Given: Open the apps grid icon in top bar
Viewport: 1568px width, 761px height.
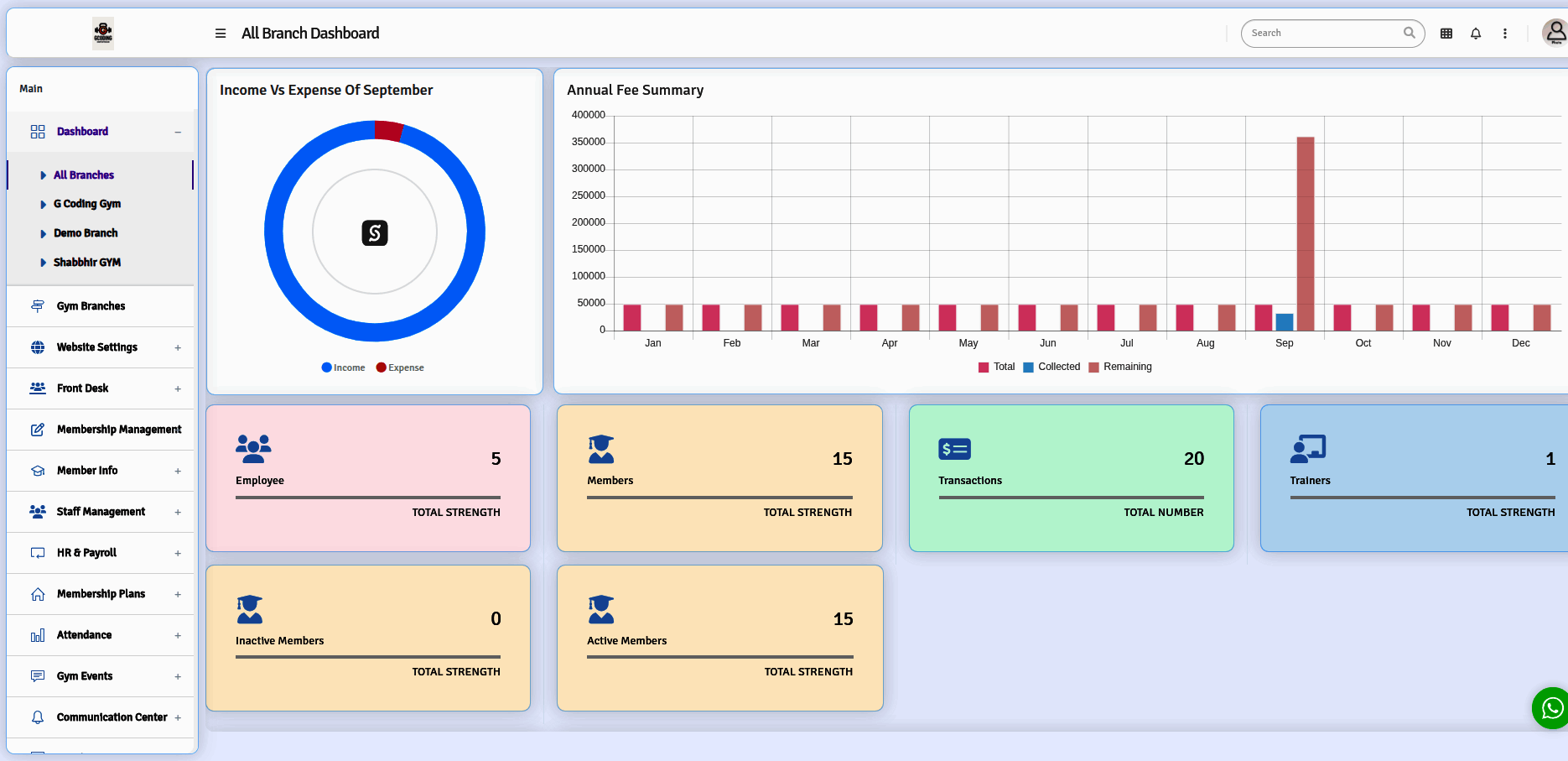Looking at the screenshot, I should click(1446, 33).
